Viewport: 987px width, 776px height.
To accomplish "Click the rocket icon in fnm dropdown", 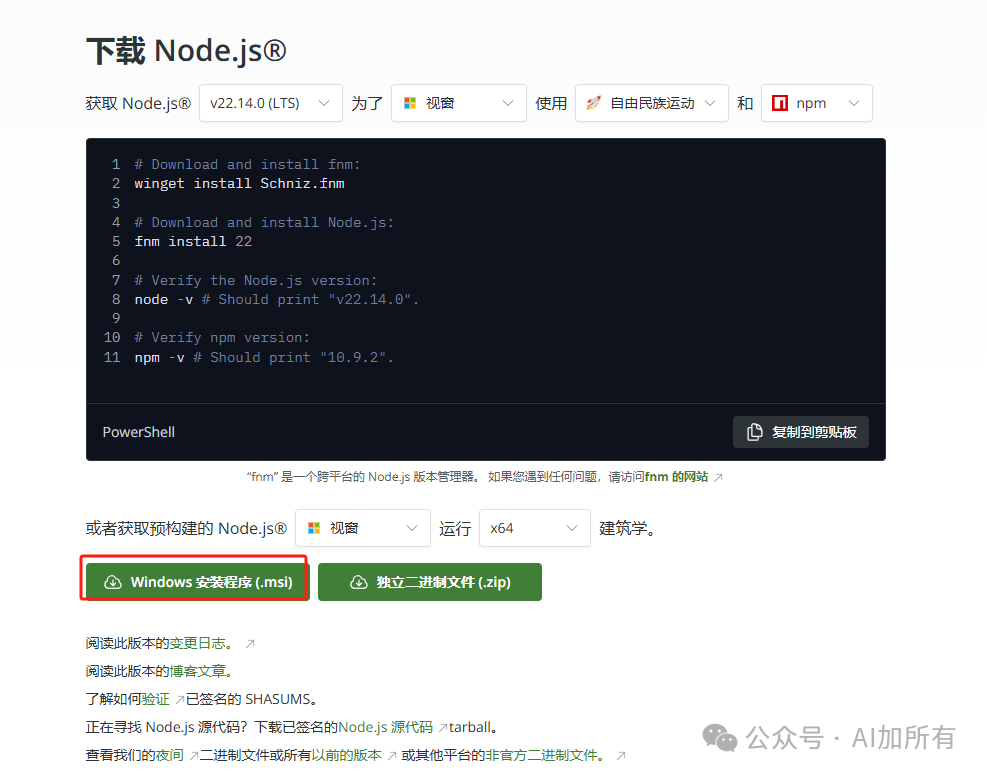I will [x=593, y=103].
